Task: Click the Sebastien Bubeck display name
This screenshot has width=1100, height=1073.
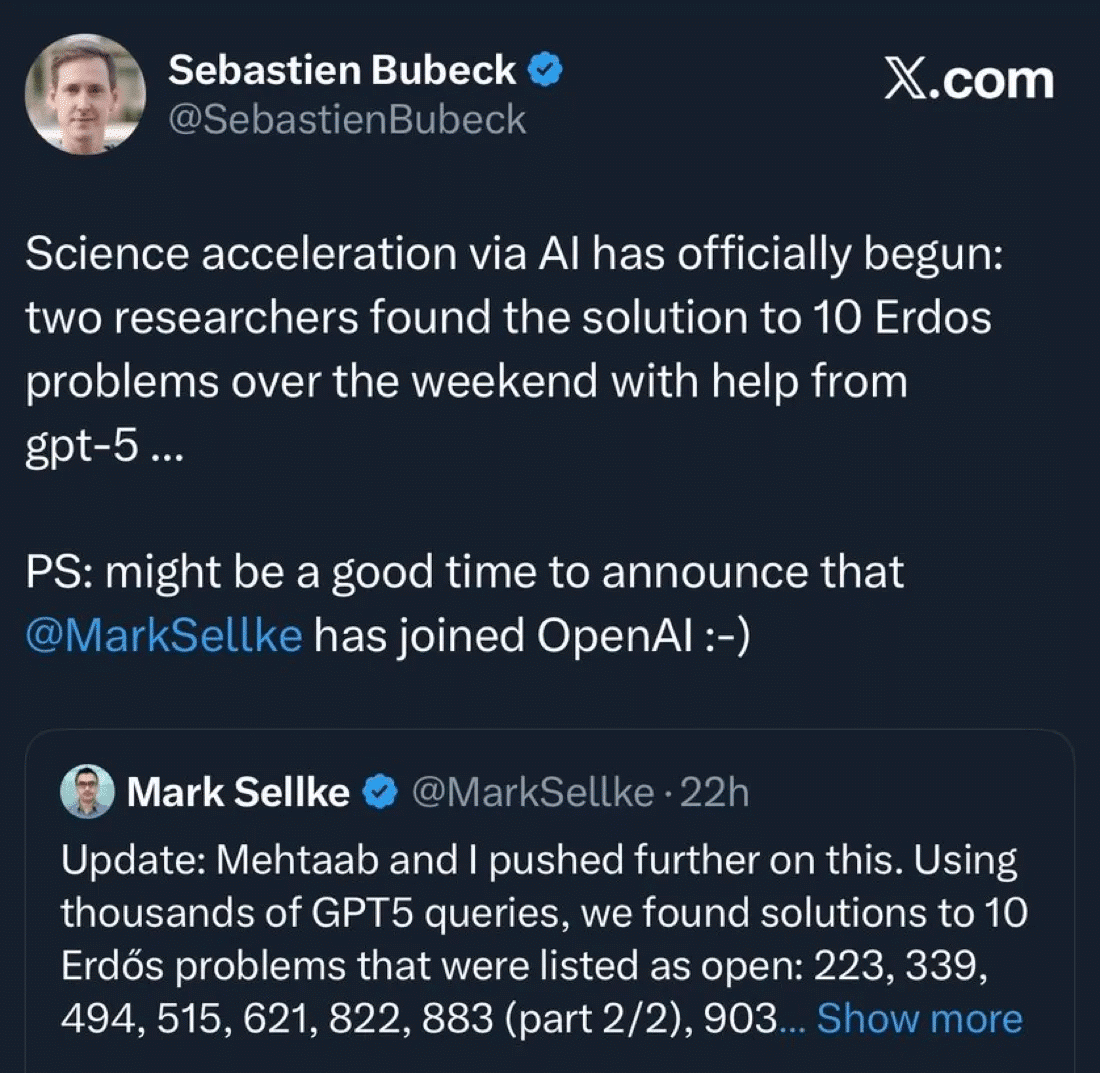Action: pyautogui.click(x=342, y=70)
